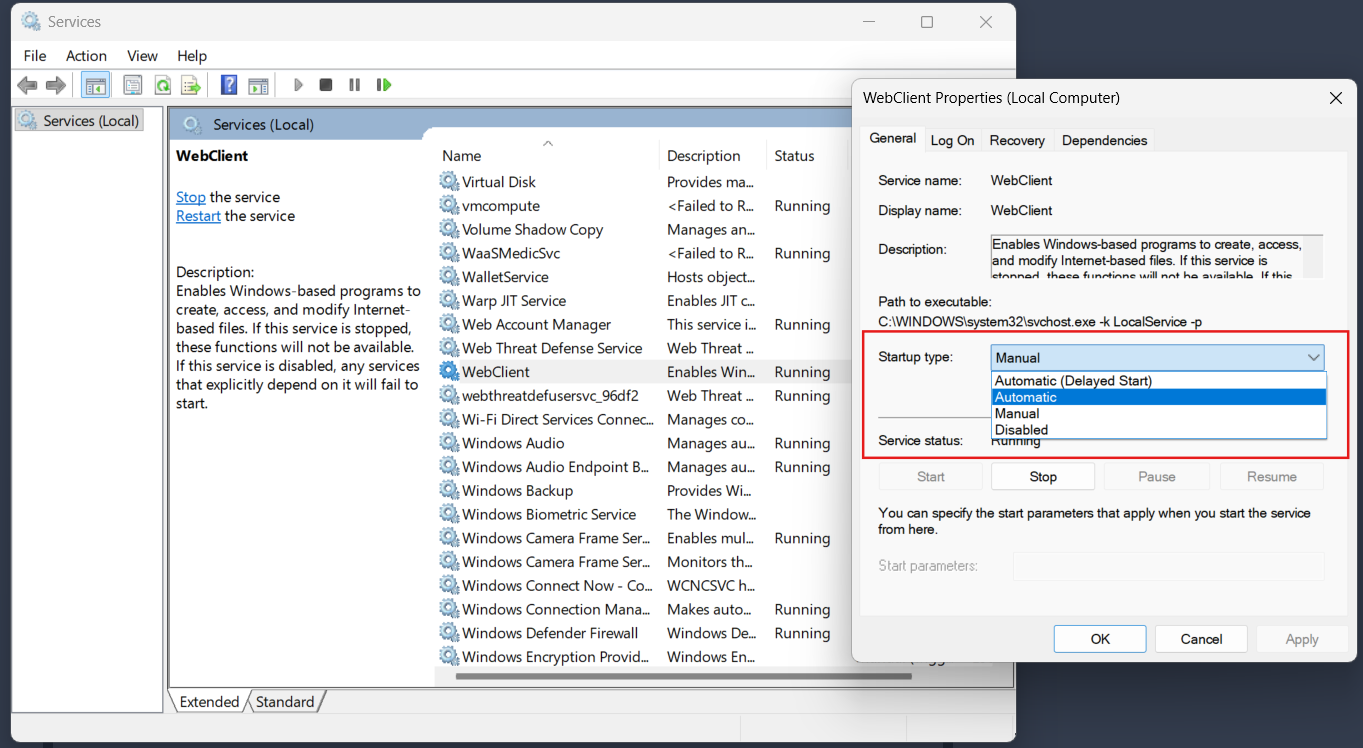Screen dimensions: 1363x748
Task: Open the File menu
Action: click(x=35, y=56)
